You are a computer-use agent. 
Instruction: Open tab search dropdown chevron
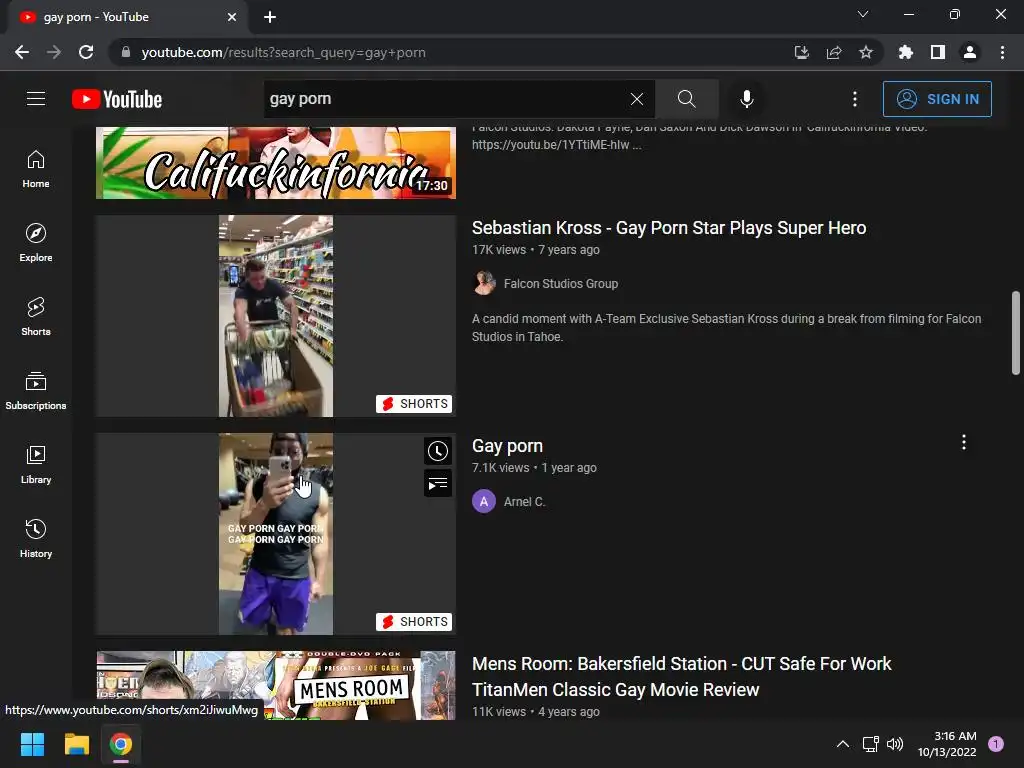863,14
